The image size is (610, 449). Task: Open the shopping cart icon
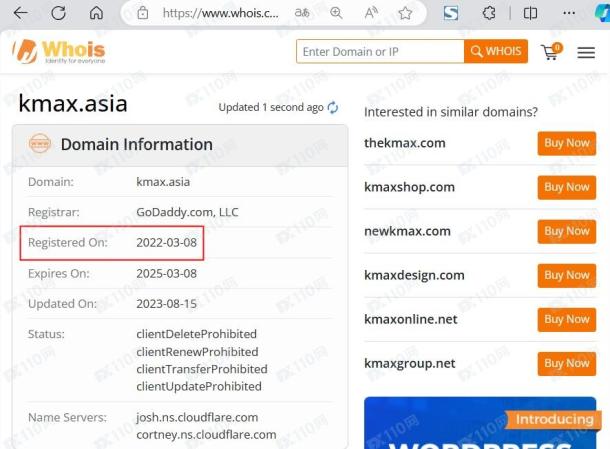point(551,52)
